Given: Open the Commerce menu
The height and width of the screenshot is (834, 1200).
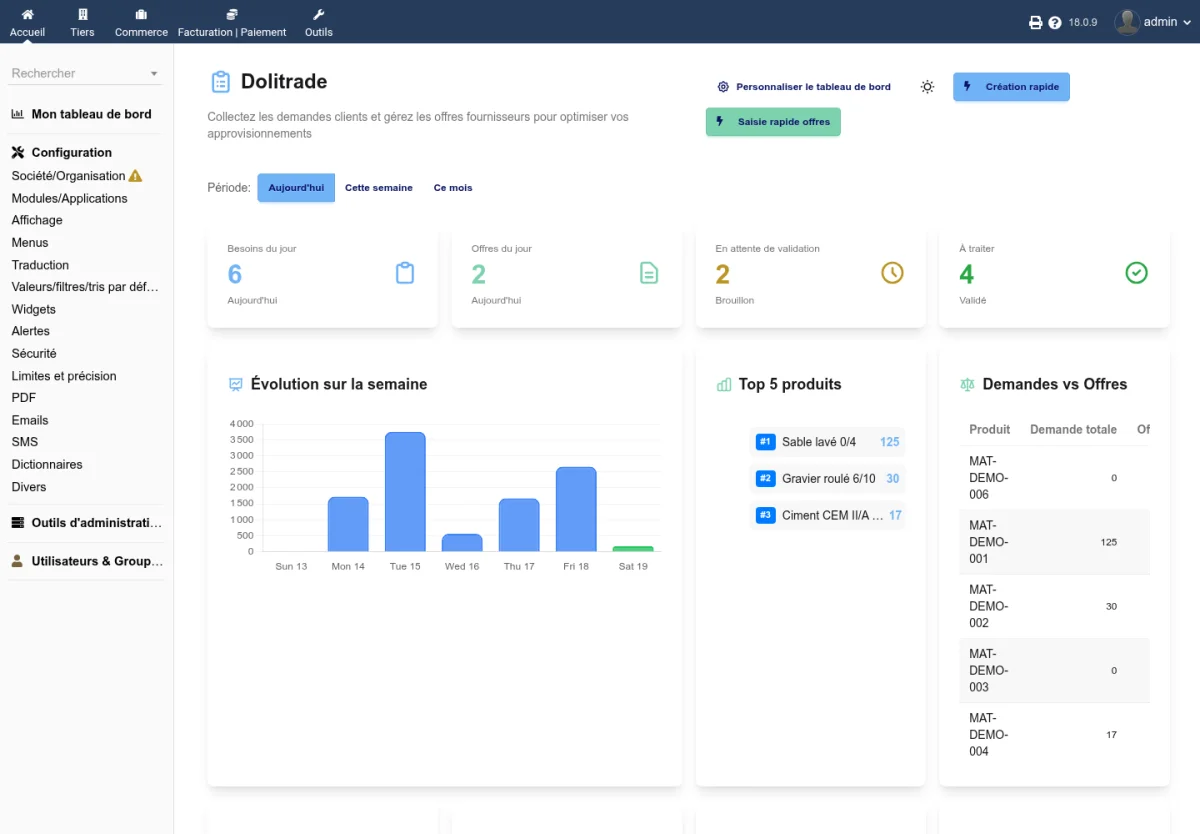Looking at the screenshot, I should click(141, 22).
